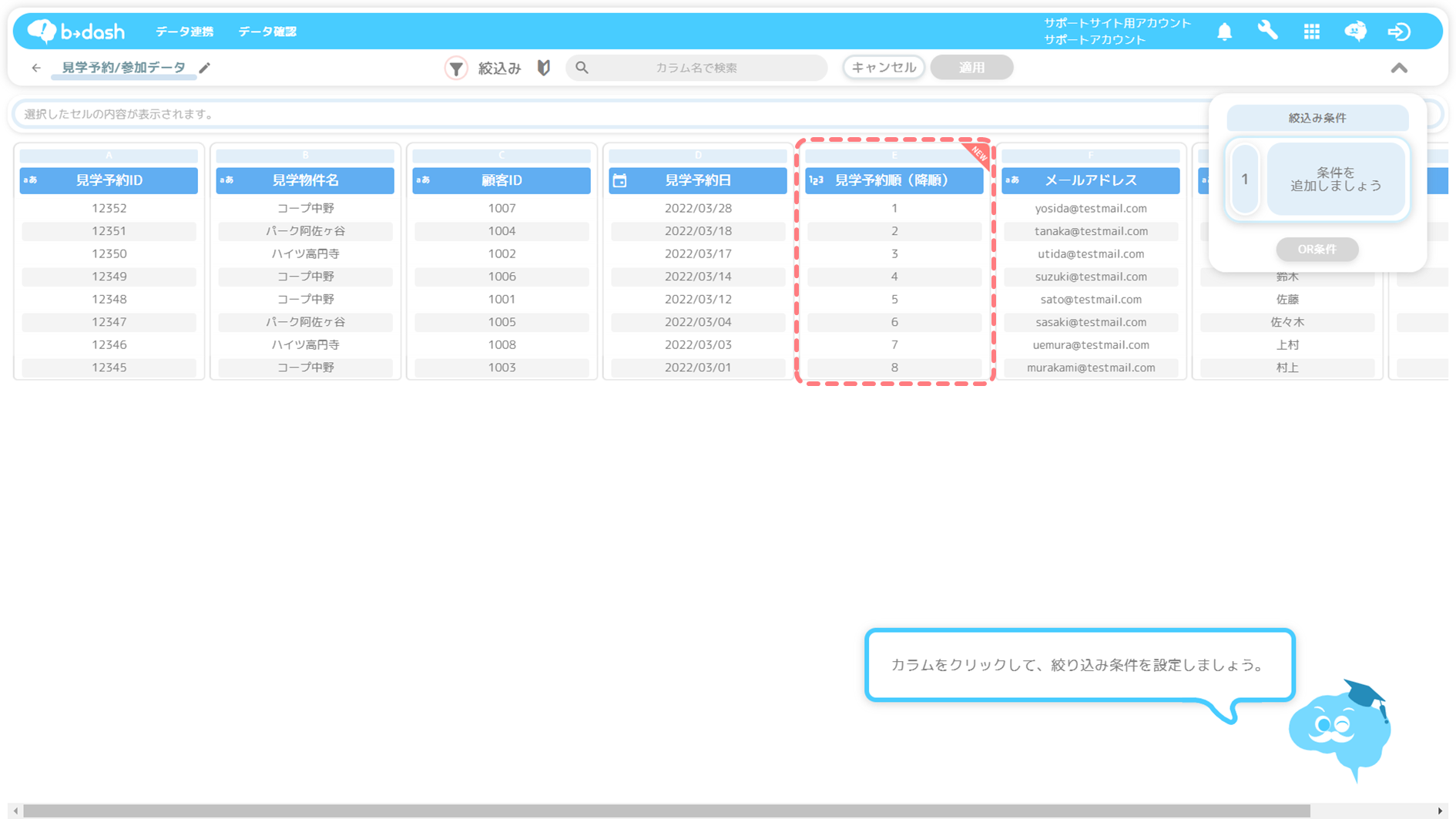Open the notifications bell
The width and height of the screenshot is (1456, 819).
(x=1224, y=32)
